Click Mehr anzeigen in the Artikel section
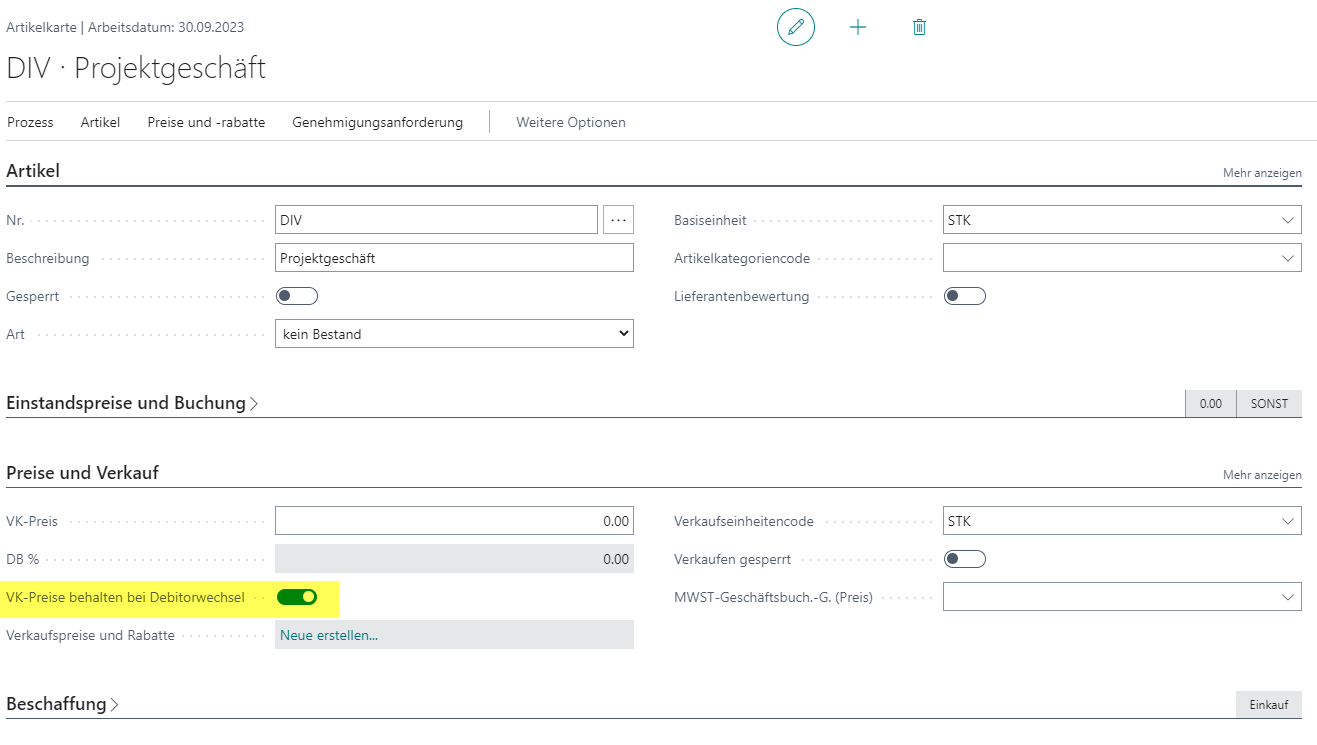 pos(1262,173)
